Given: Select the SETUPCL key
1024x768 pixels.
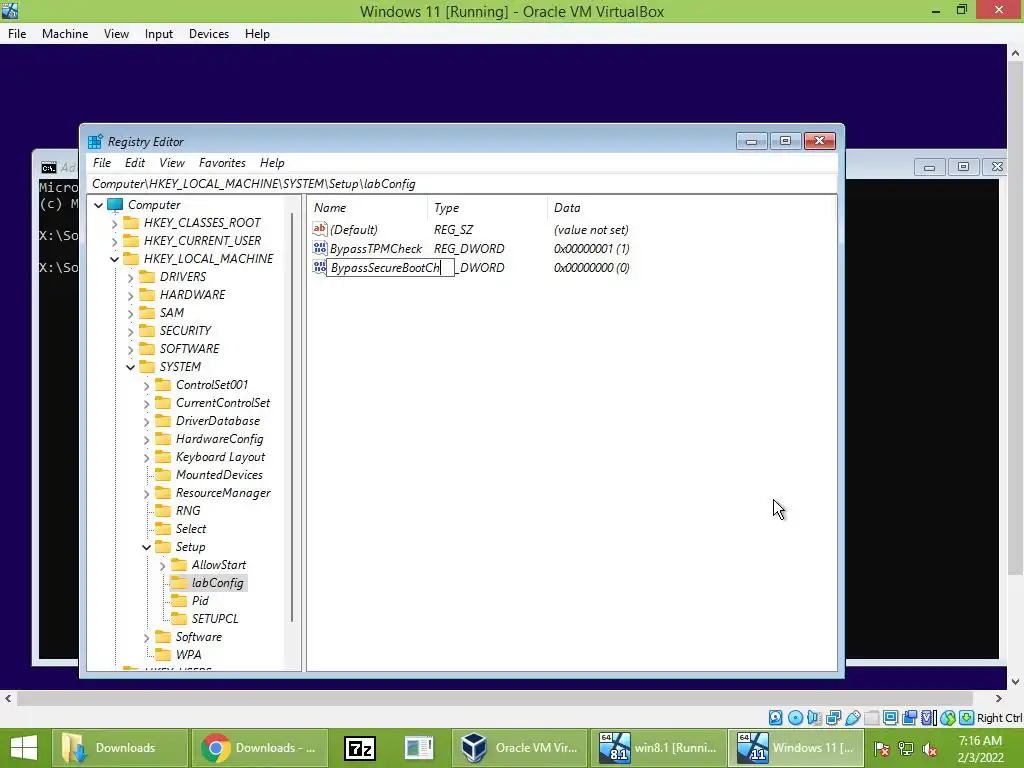Looking at the screenshot, I should click(x=215, y=618).
